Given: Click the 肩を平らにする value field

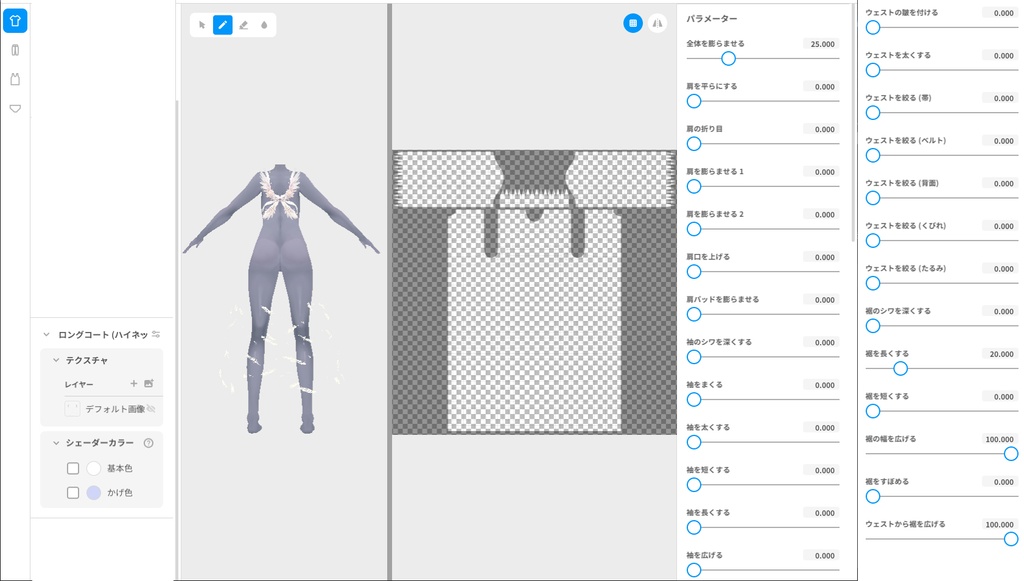Looking at the screenshot, I should coord(821,87).
